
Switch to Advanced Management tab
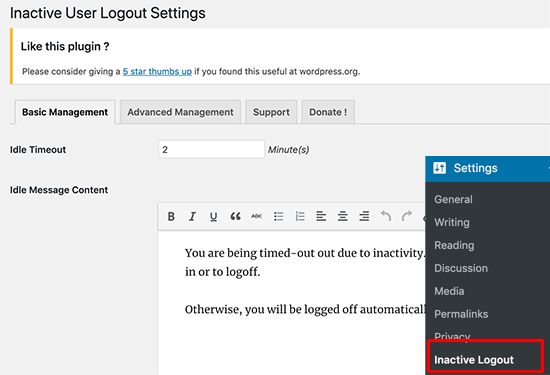(x=180, y=112)
